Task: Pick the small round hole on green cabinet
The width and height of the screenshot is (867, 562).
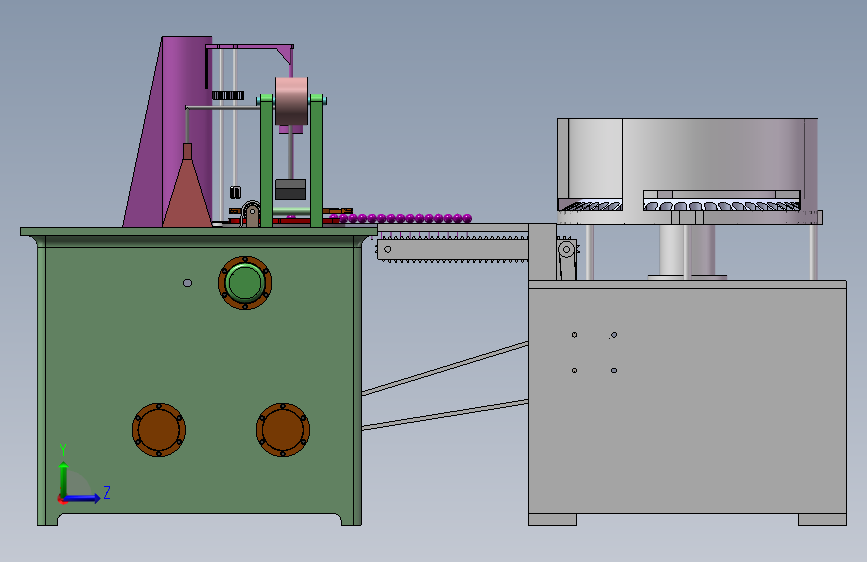Action: coord(187,283)
